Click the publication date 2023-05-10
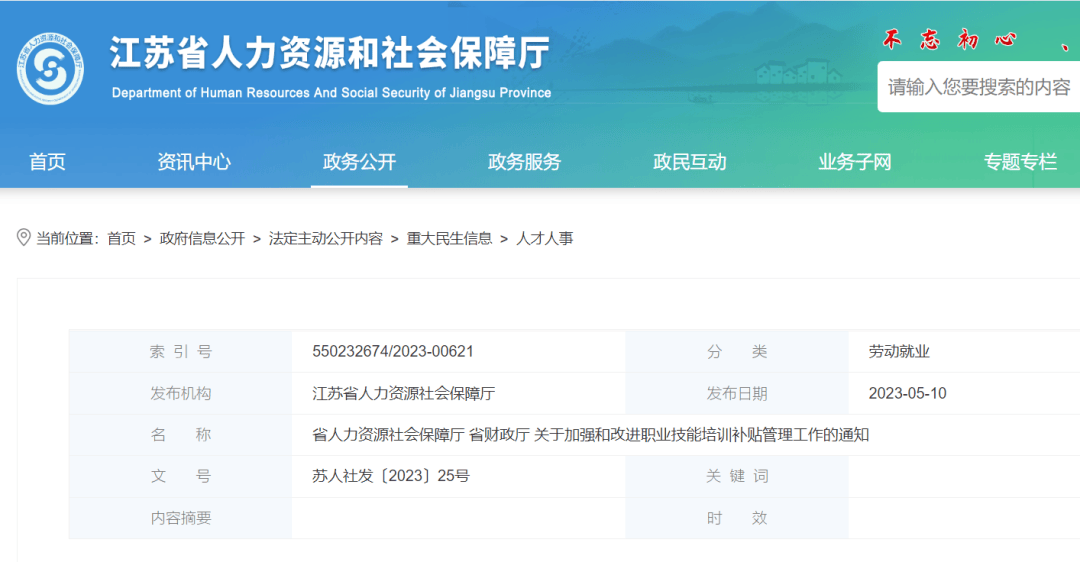The width and height of the screenshot is (1080, 562). (907, 393)
